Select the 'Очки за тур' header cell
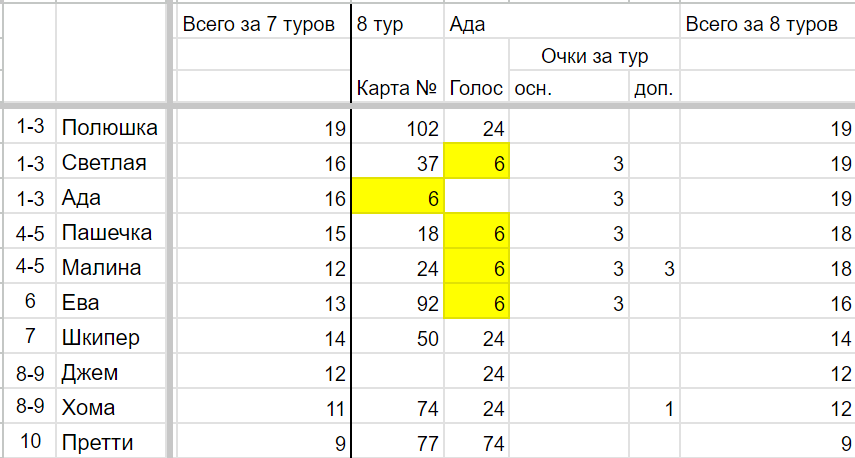 pos(594,56)
